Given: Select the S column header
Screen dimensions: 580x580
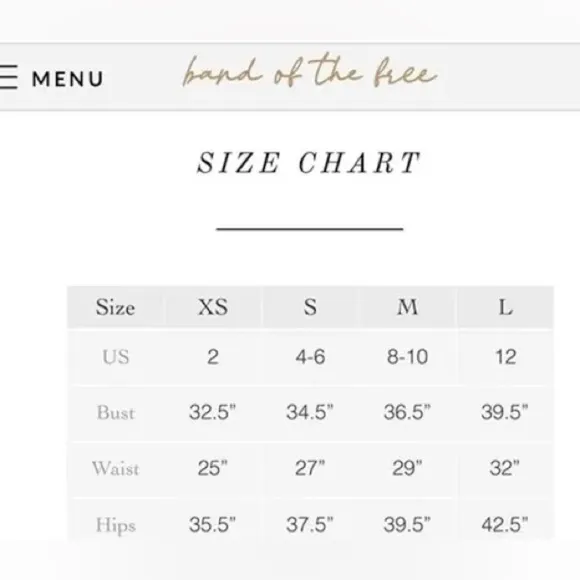Looking at the screenshot, I should [310, 307].
